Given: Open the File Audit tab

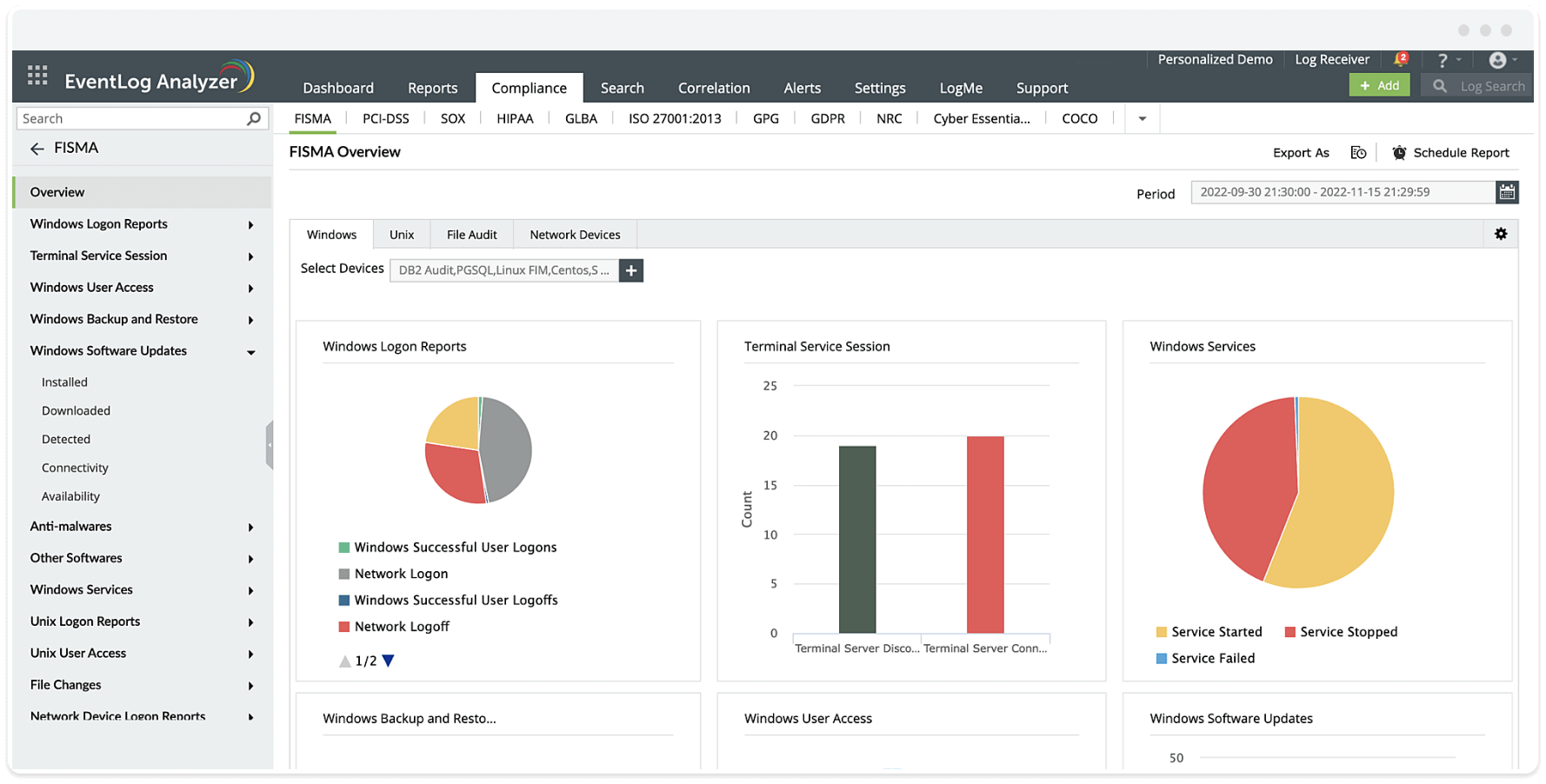Looking at the screenshot, I should pos(472,235).
